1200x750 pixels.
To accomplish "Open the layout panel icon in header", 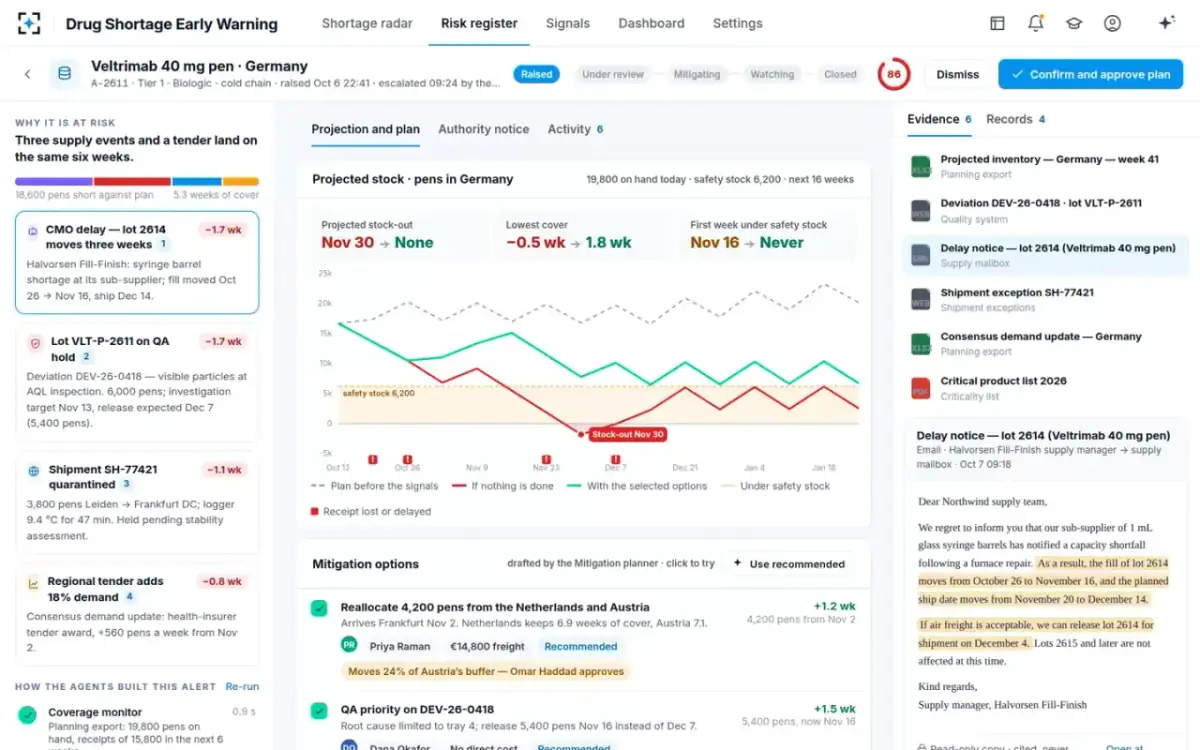I will [997, 23].
